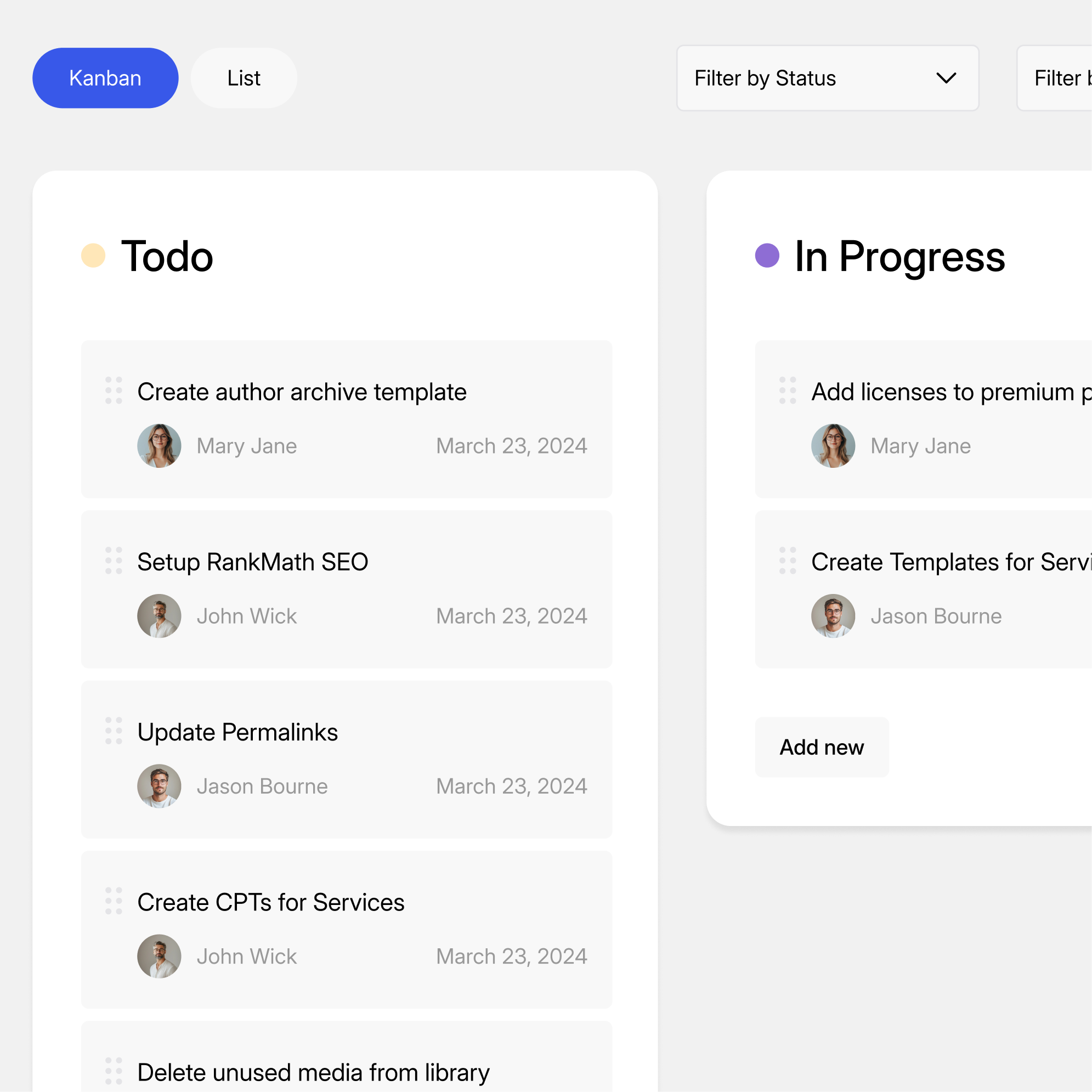This screenshot has width=1092, height=1092.
Task: Click the drag handle on Update Permalinks card
Action: coord(114,731)
